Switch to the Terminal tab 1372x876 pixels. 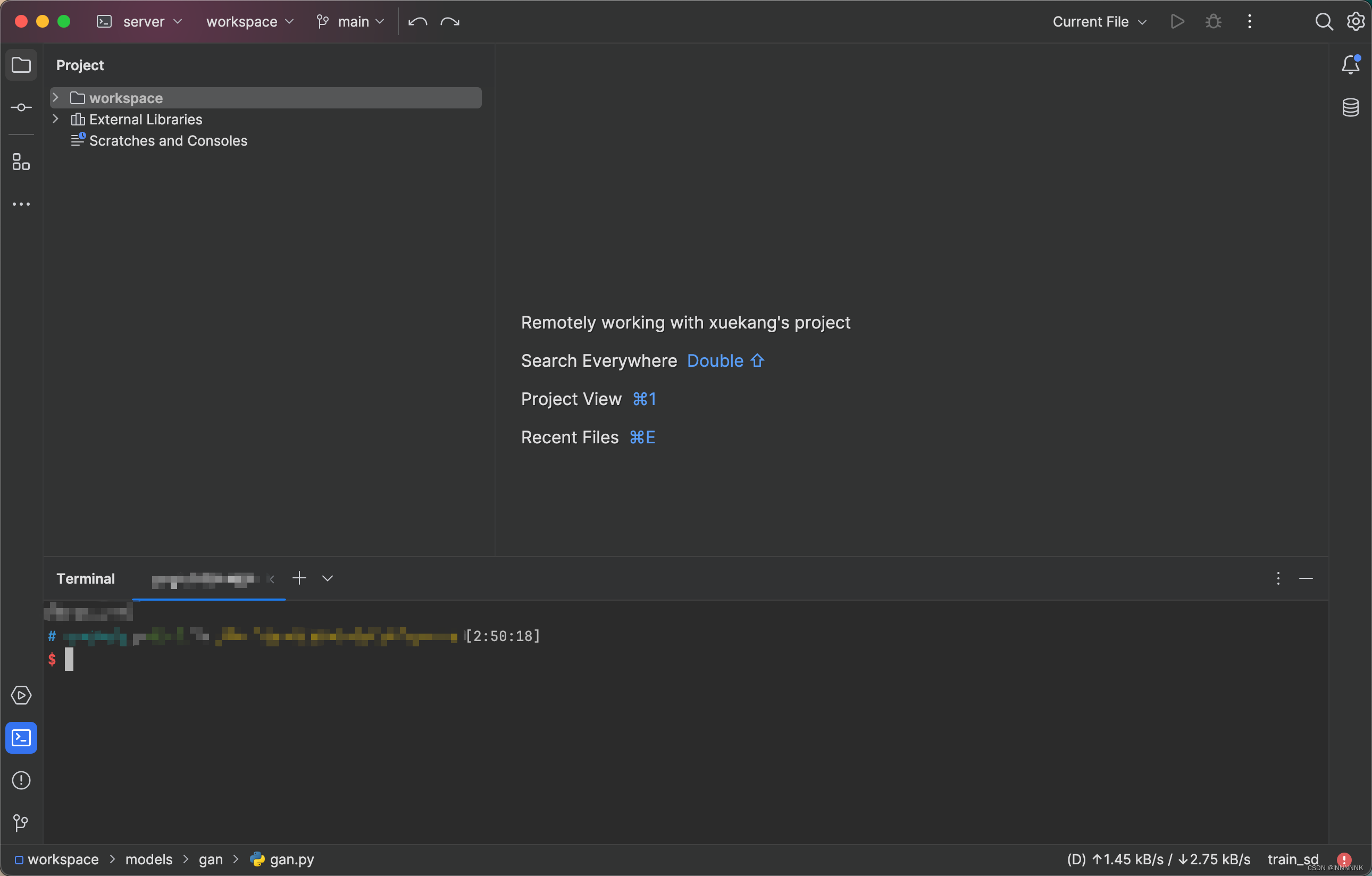(86, 578)
